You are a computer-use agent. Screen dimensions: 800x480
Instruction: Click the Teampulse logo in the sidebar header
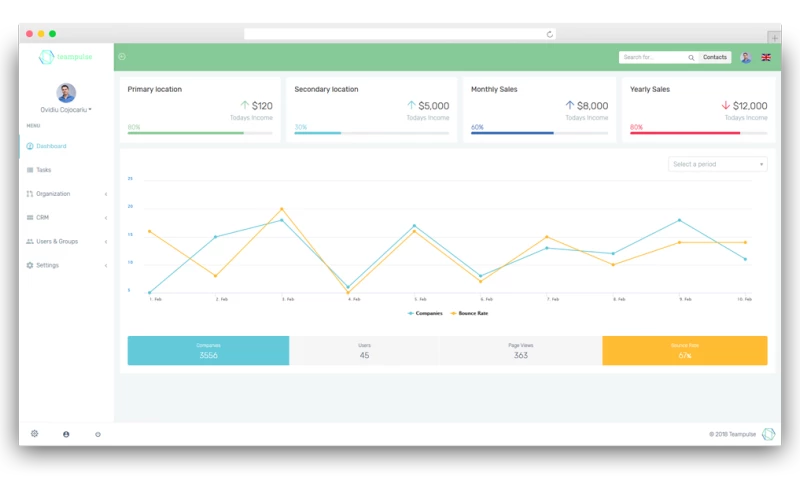[65, 57]
